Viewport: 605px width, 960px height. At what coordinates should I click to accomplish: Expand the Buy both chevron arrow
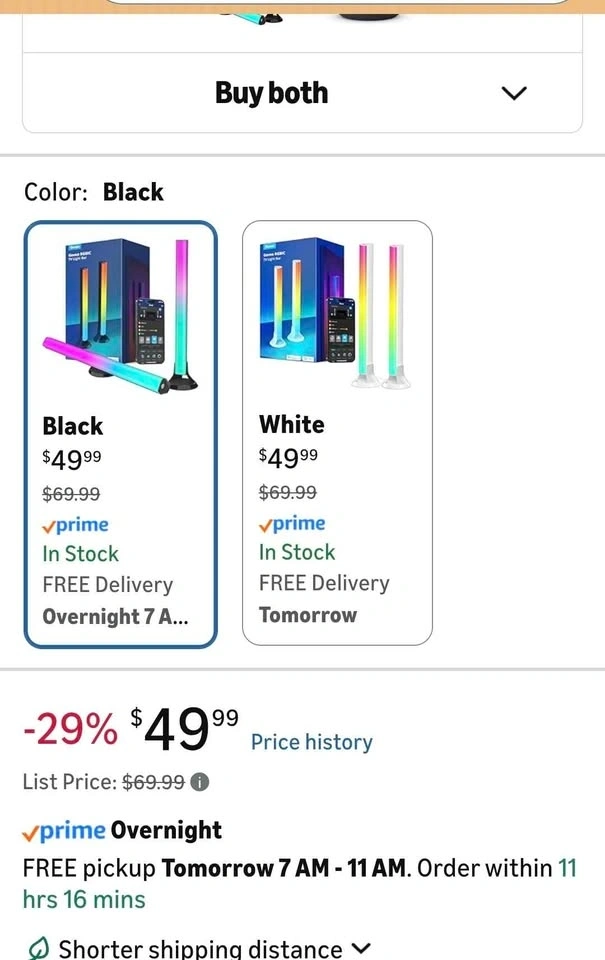tap(513, 93)
